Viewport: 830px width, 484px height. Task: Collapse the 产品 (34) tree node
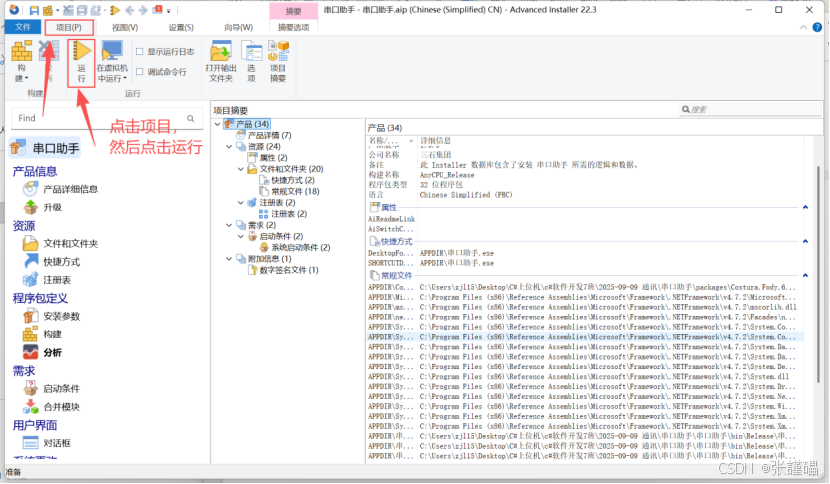[218, 124]
